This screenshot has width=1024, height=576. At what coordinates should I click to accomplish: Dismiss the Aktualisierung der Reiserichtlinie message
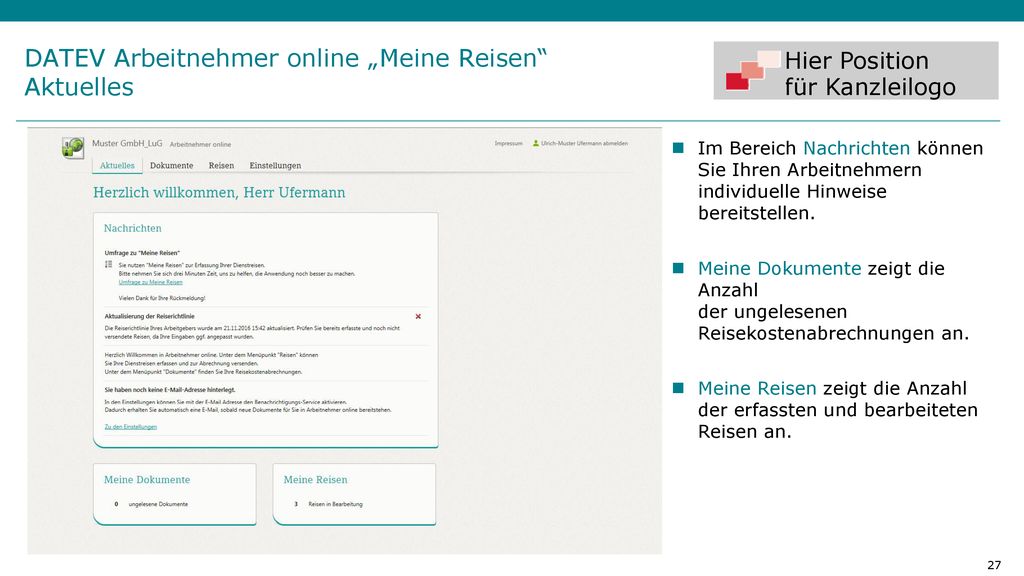point(418,317)
